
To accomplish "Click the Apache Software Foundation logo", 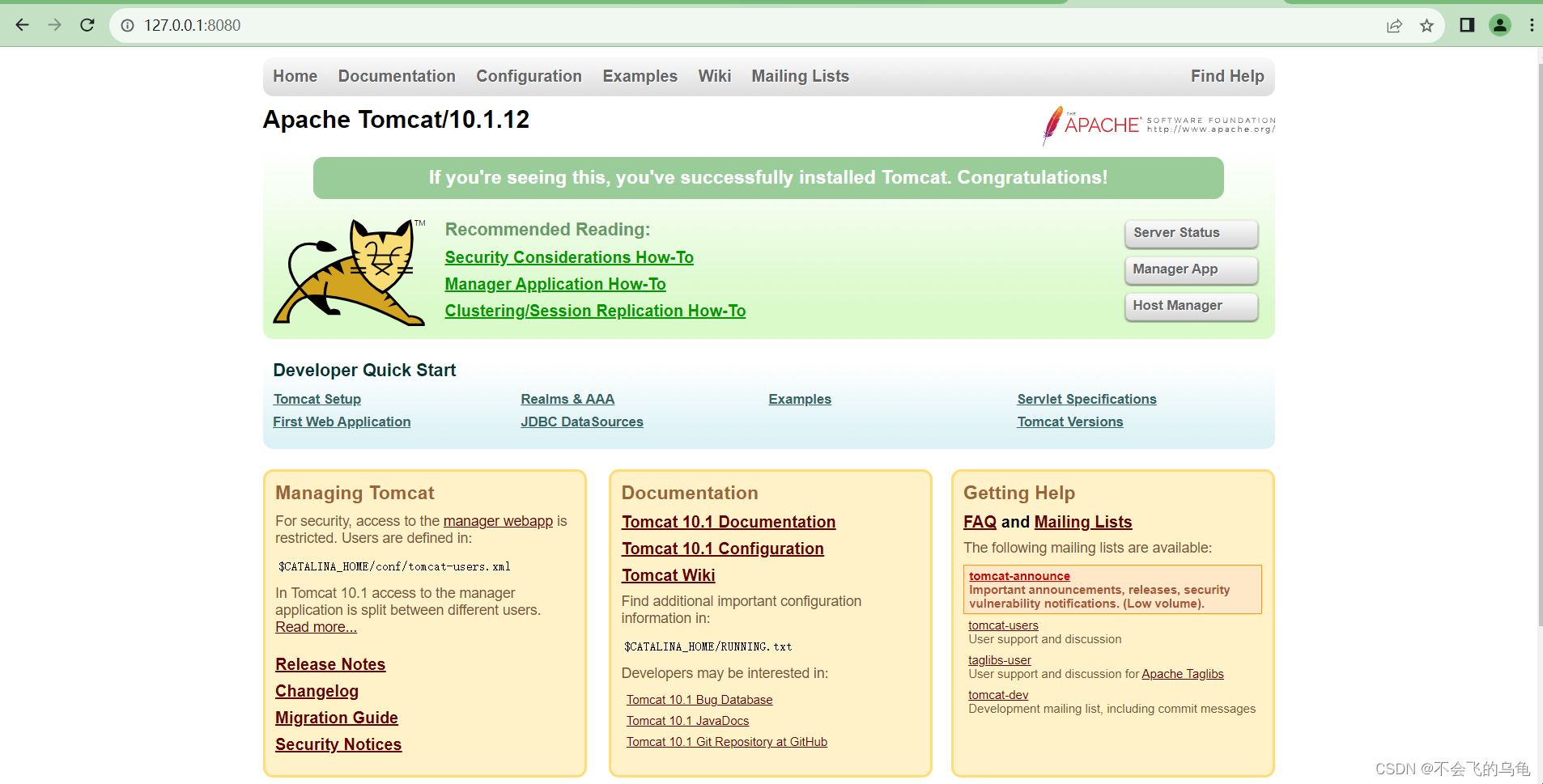I will coord(1158,125).
